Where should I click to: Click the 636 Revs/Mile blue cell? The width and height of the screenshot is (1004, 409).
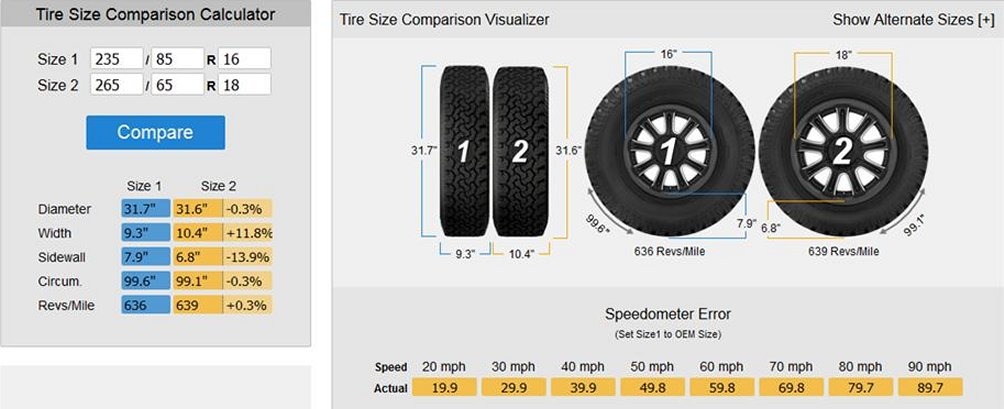(x=146, y=305)
